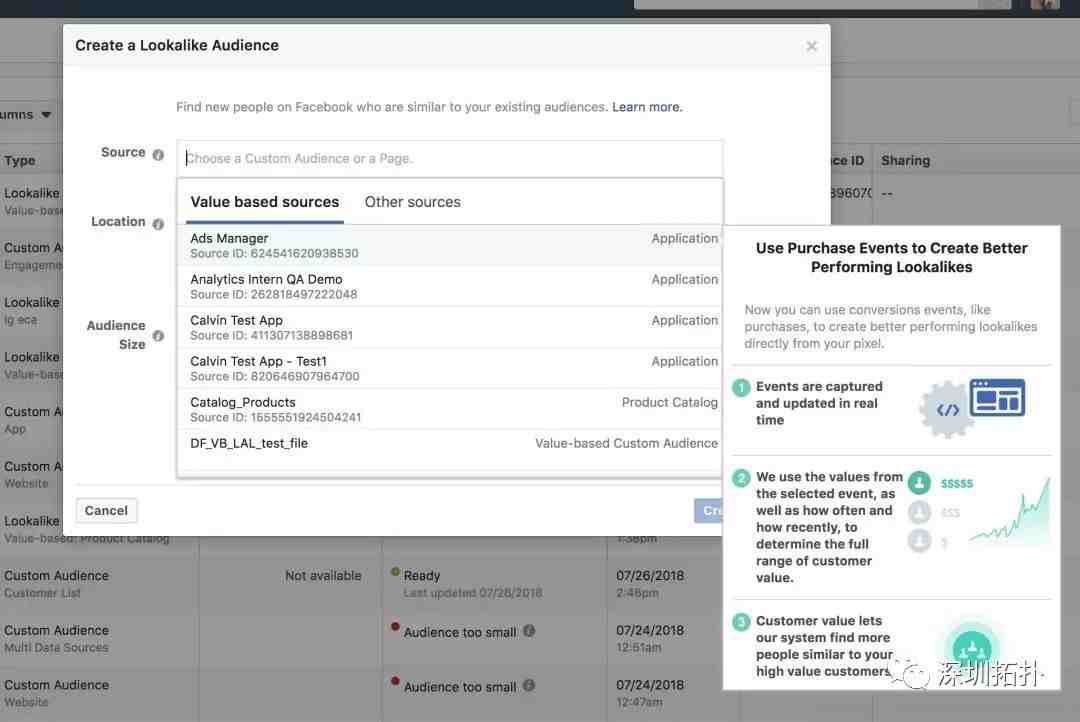Close the Create a Lookalike Audience dialog
Image resolution: width=1080 pixels, height=722 pixels.
pyautogui.click(x=811, y=46)
